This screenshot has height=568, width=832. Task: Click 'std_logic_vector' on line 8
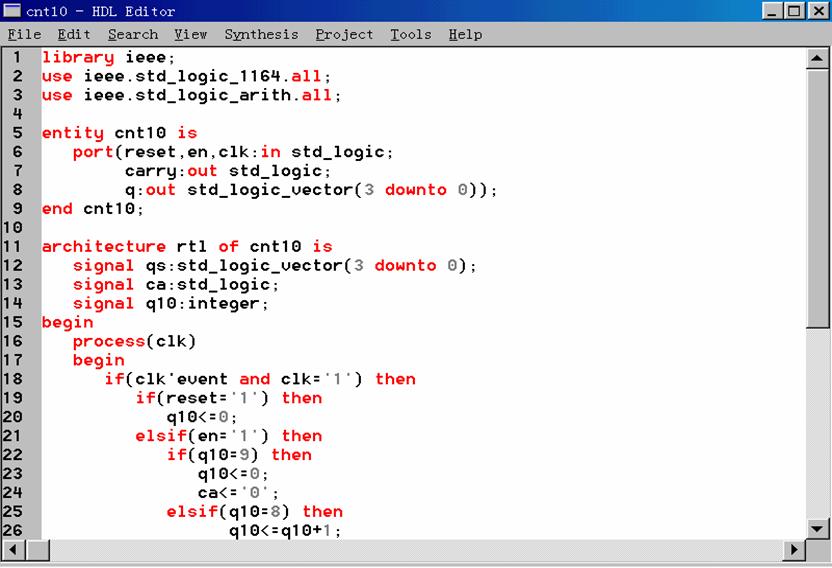[270, 190]
